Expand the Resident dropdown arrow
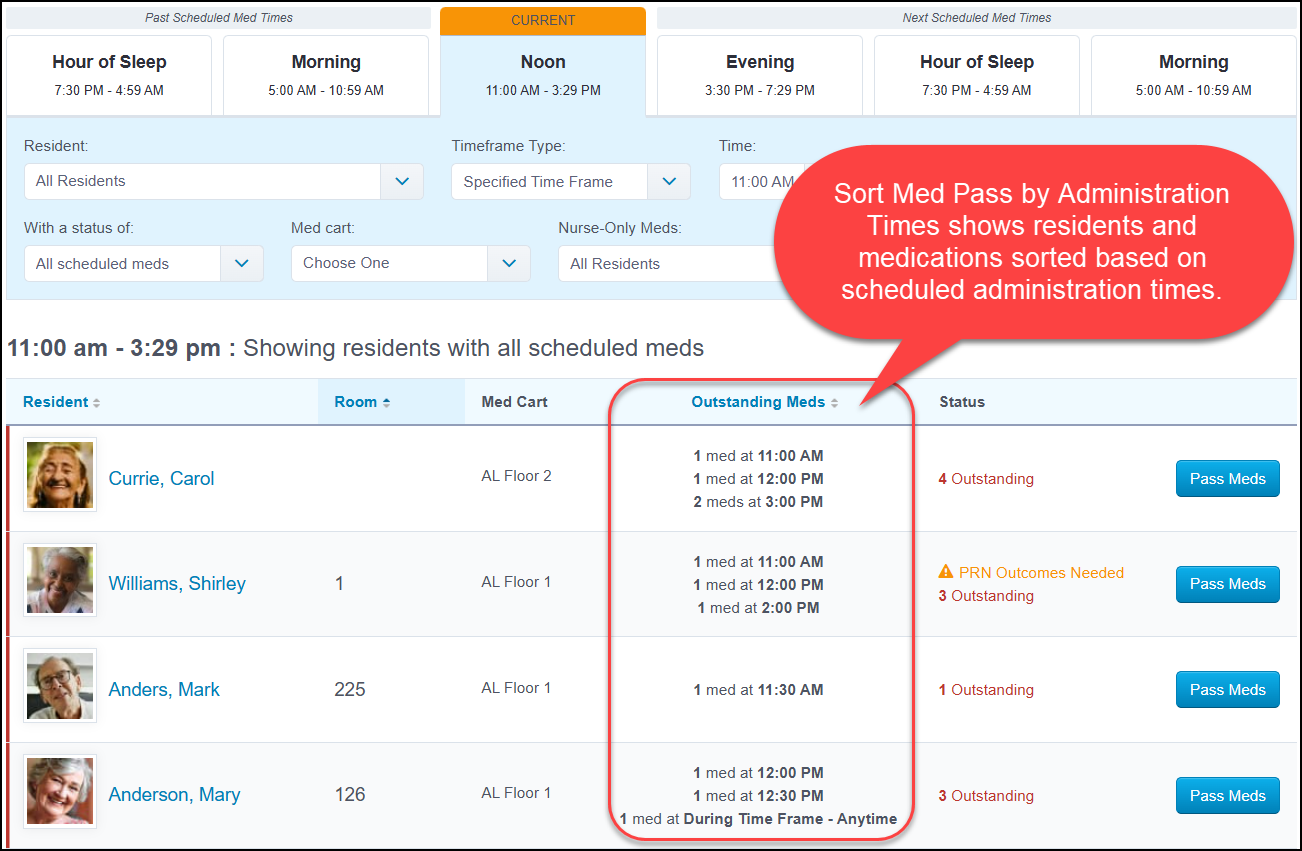 [x=402, y=181]
